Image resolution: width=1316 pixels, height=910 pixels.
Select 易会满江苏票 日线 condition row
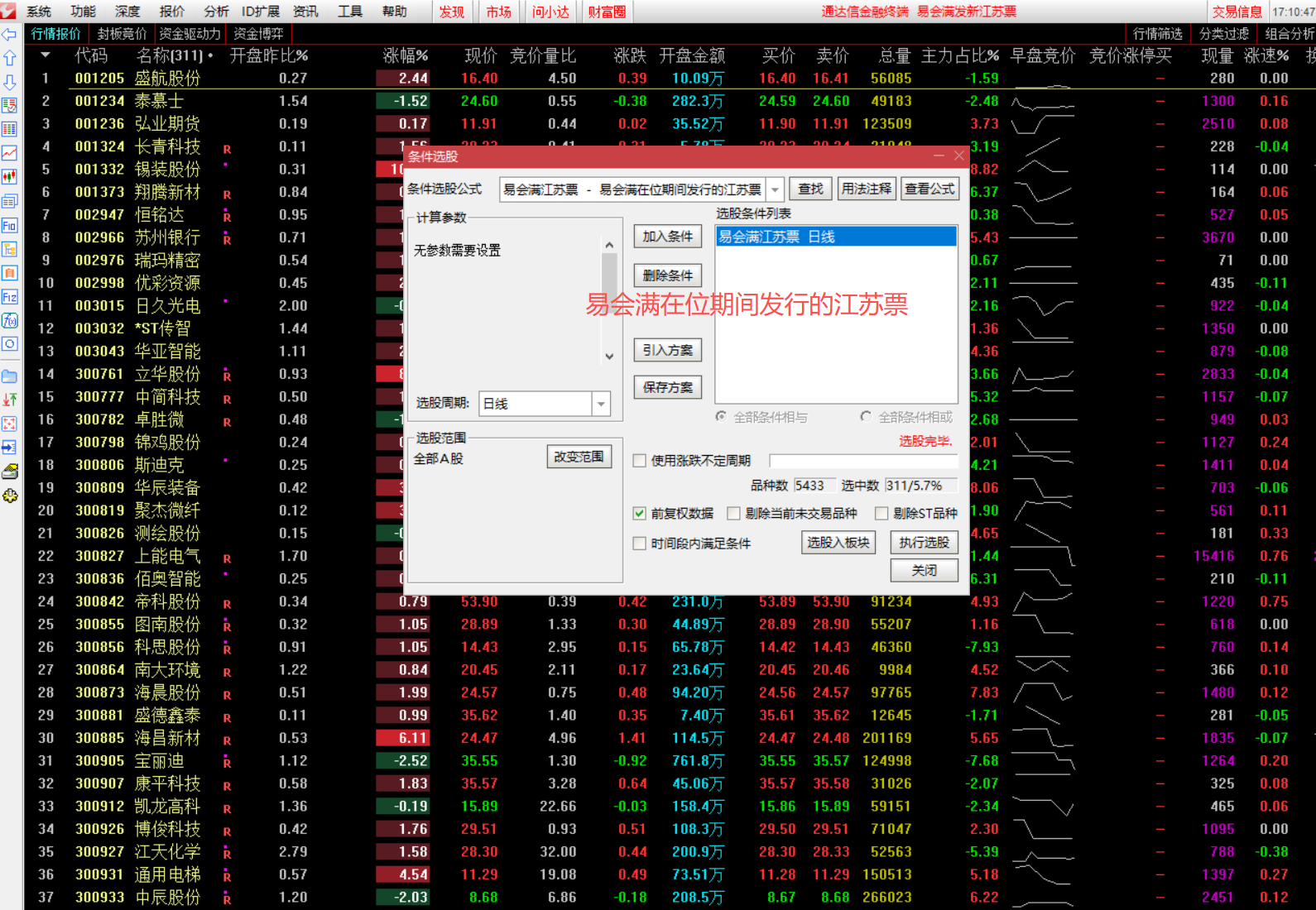point(836,237)
